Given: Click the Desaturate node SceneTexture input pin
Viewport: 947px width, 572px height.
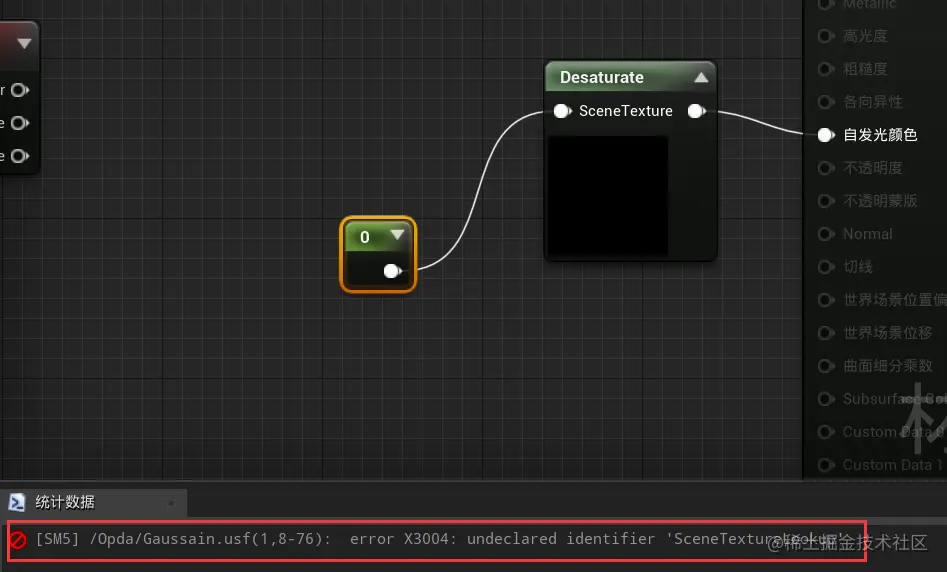Looking at the screenshot, I should coord(562,111).
